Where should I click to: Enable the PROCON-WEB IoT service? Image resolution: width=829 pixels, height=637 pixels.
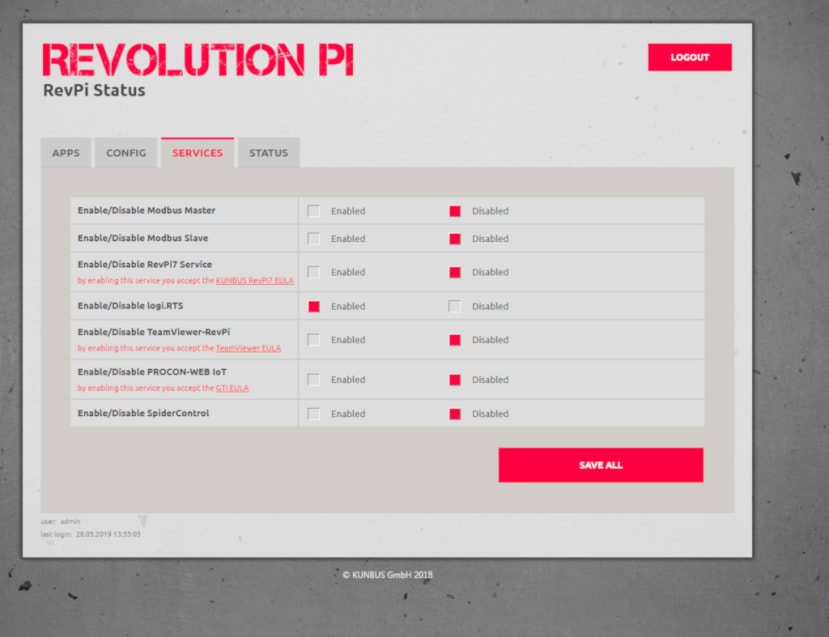[x=314, y=379]
